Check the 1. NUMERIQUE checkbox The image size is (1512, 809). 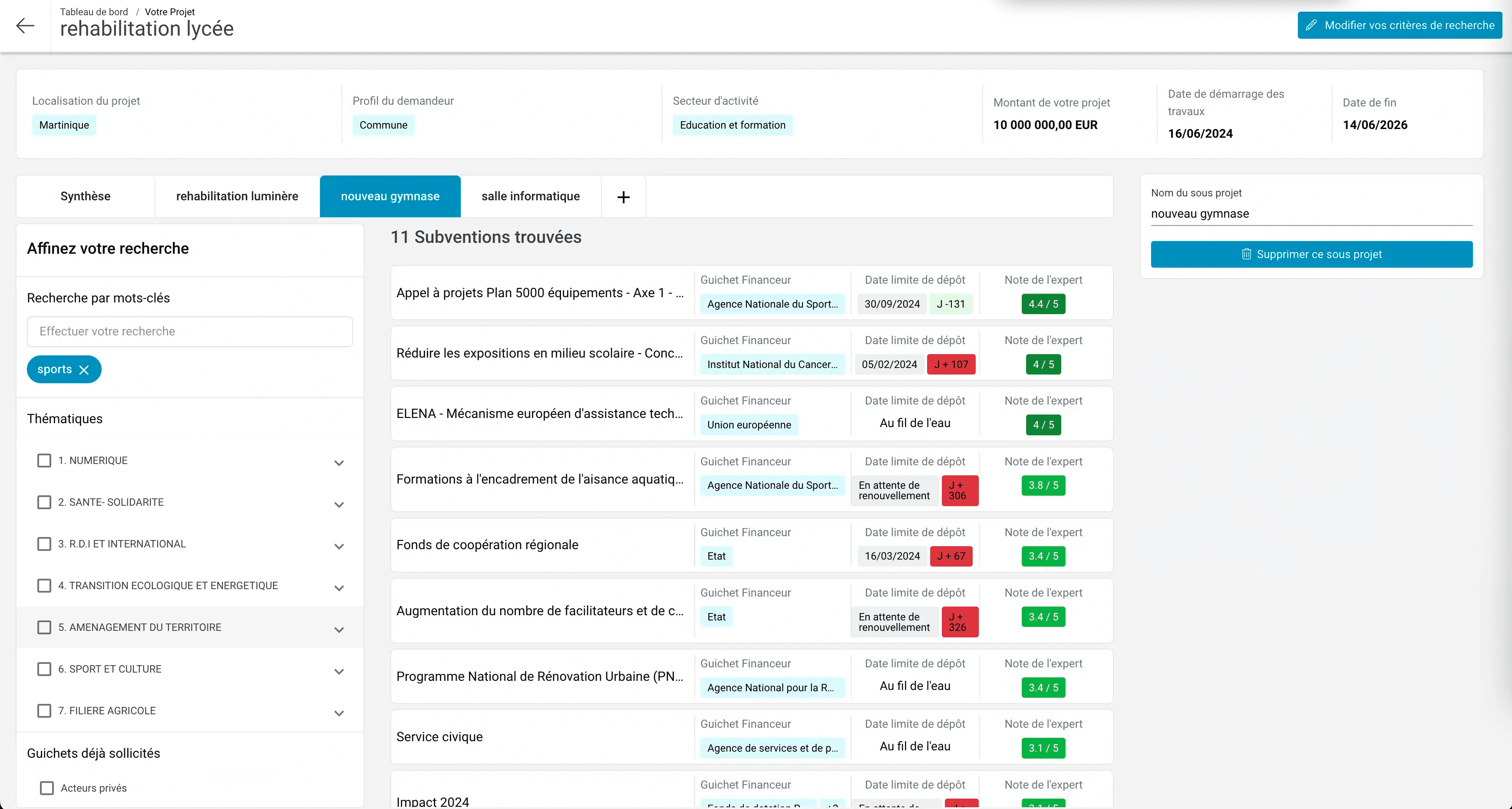coord(44,460)
